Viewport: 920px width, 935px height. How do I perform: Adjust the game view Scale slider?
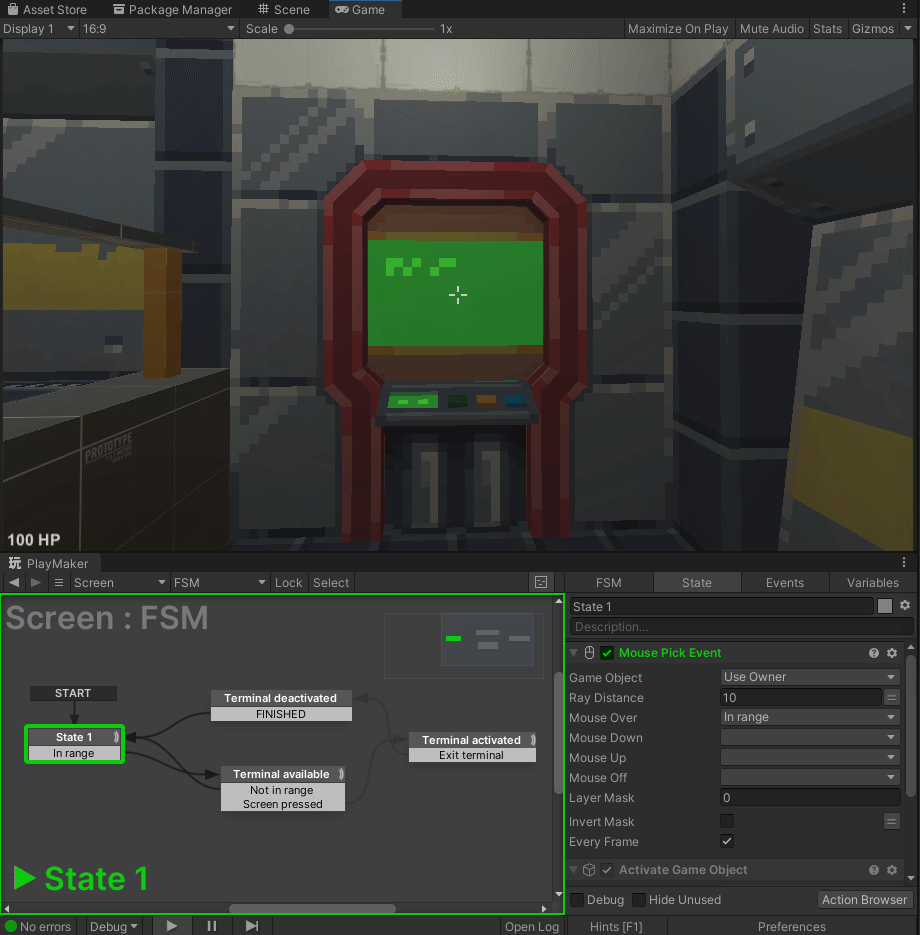290,29
